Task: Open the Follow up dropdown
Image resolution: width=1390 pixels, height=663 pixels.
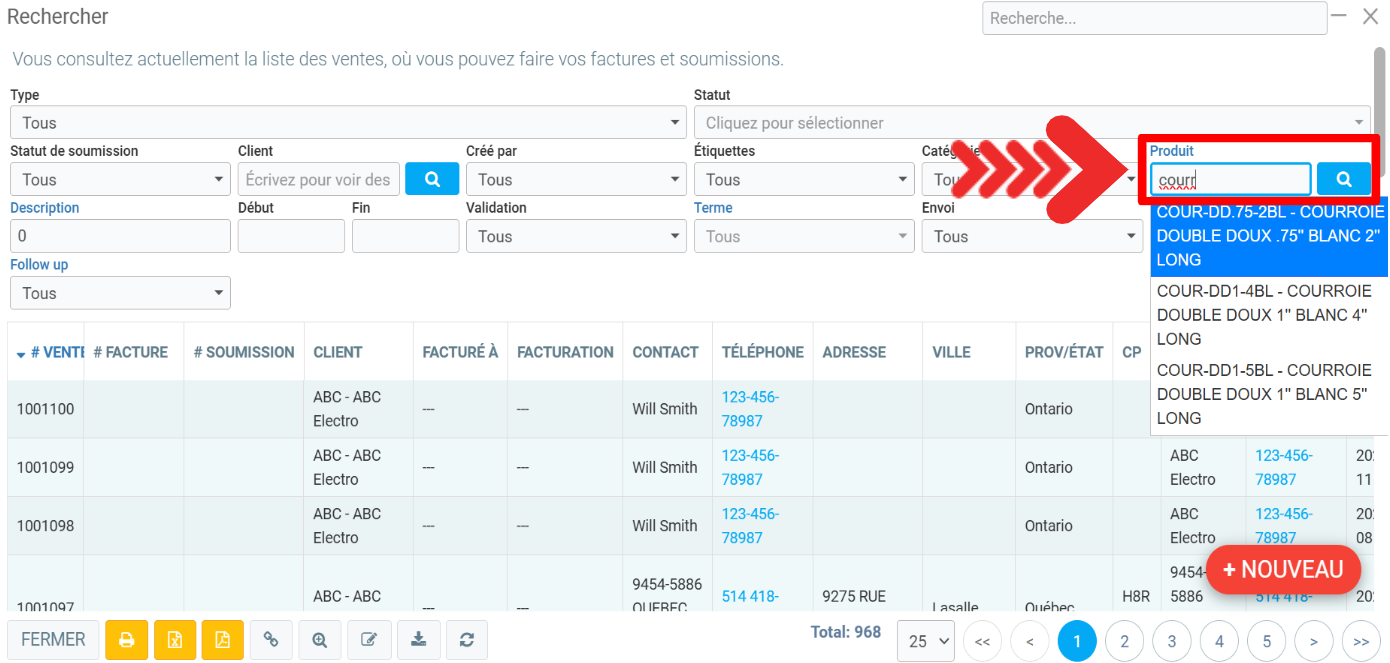Action: tap(120, 293)
